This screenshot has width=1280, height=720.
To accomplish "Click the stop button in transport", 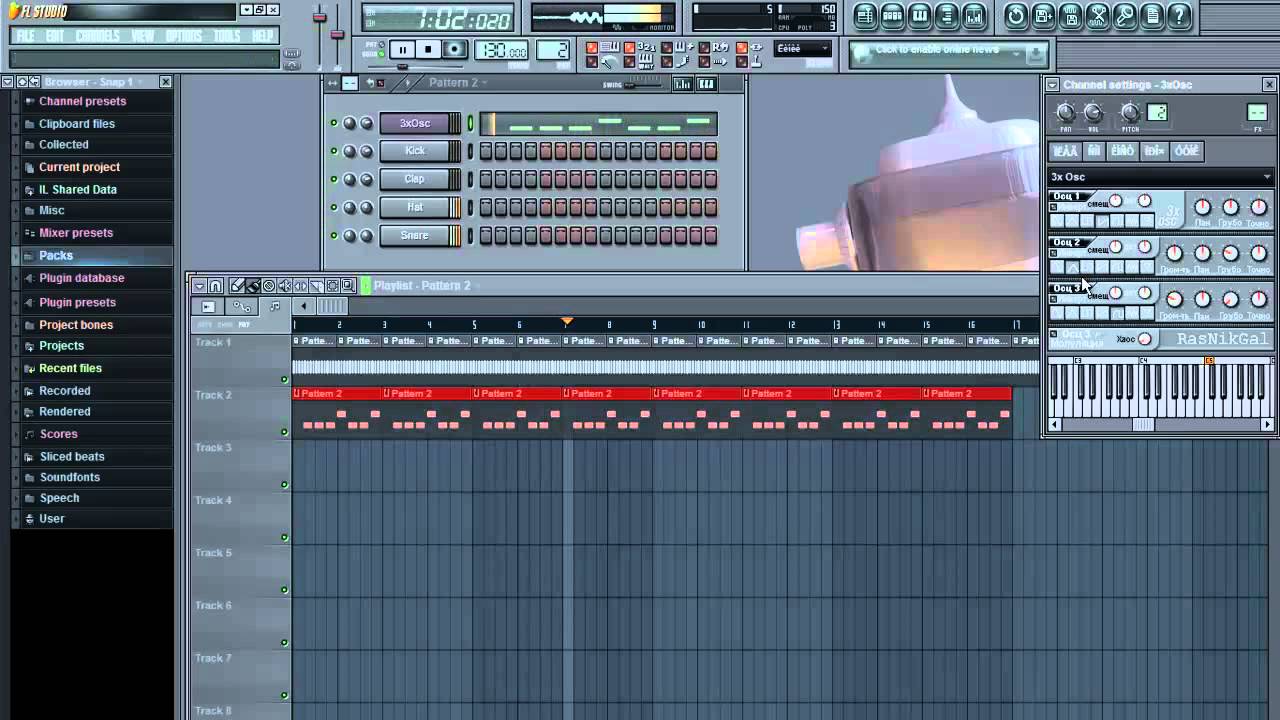I will (428, 50).
